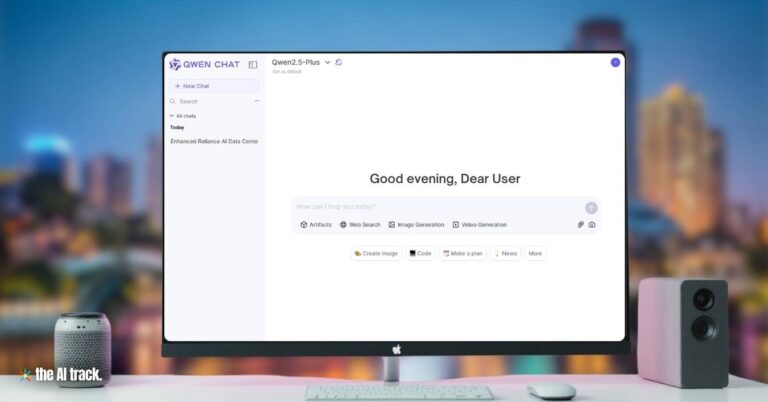This screenshot has height=402, width=768.
Task: Enable Image Generation mode
Action: click(416, 225)
